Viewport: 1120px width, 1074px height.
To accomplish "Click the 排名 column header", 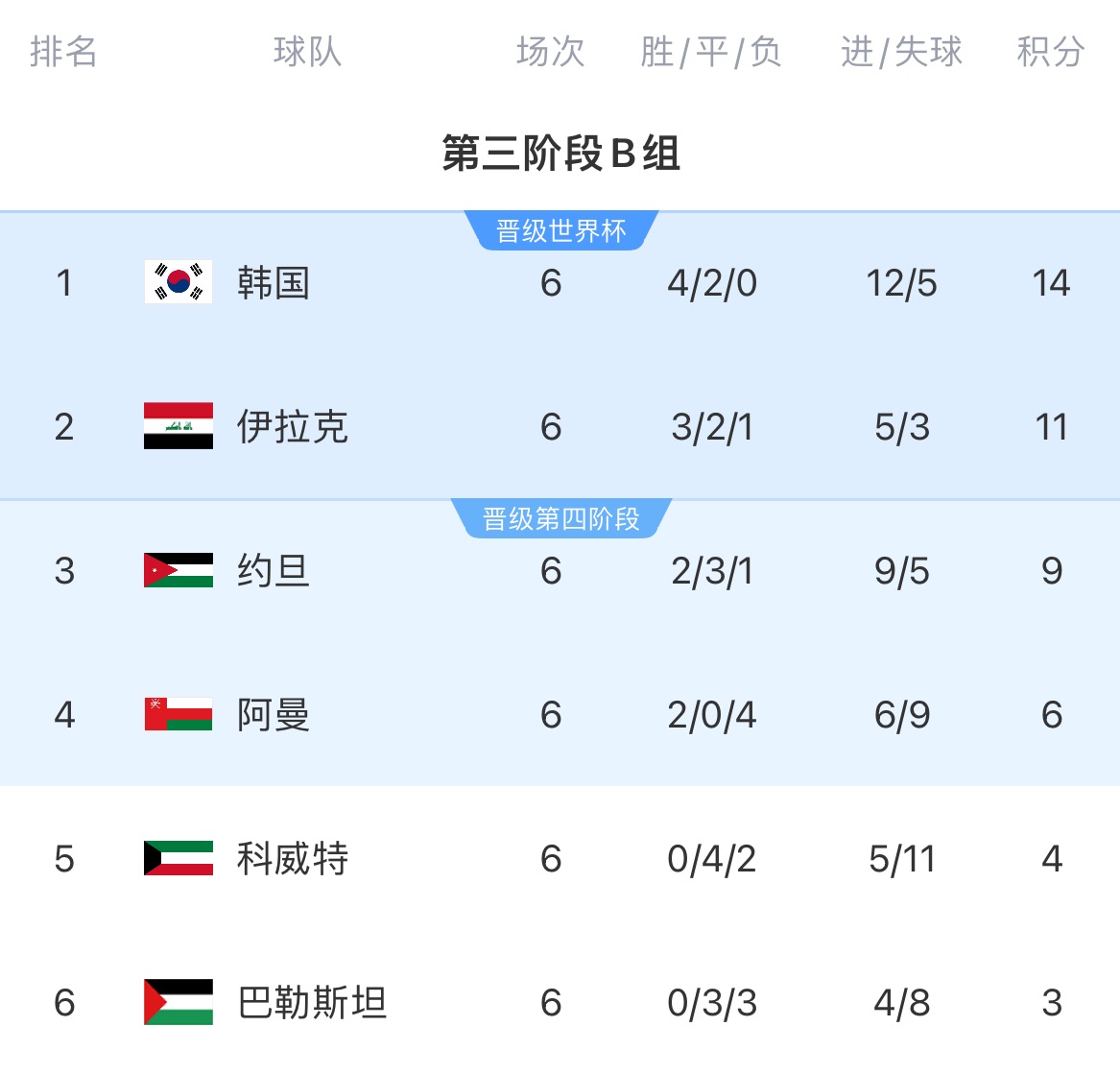I will pos(63,52).
